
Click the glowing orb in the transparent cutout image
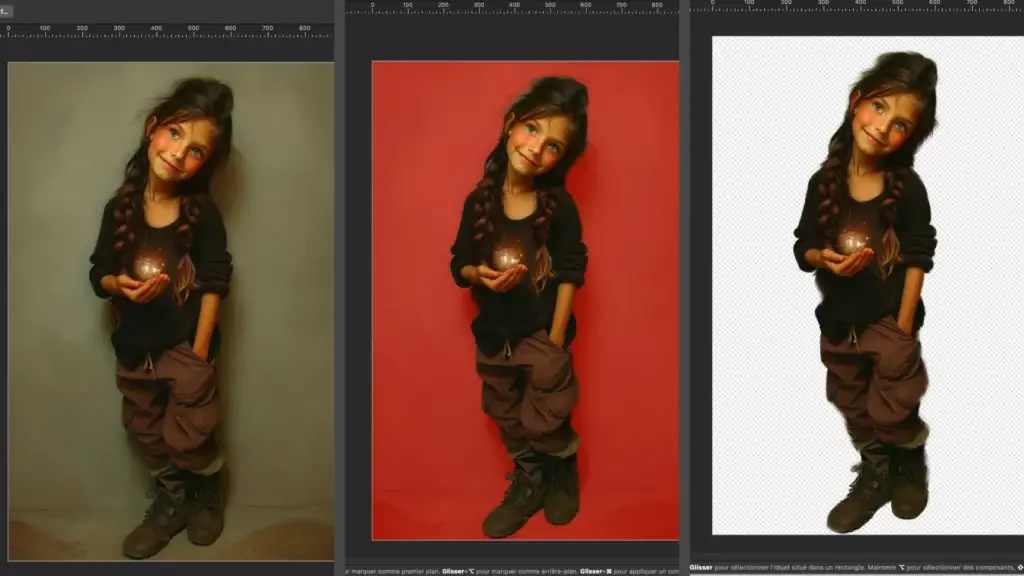click(853, 241)
